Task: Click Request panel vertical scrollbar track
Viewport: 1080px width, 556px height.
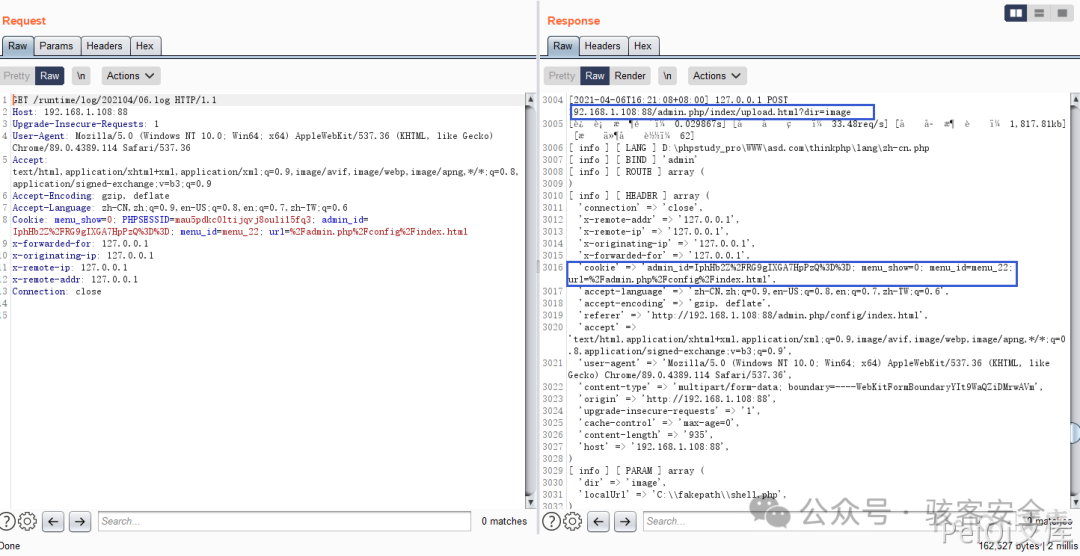Action: [x=530, y=301]
